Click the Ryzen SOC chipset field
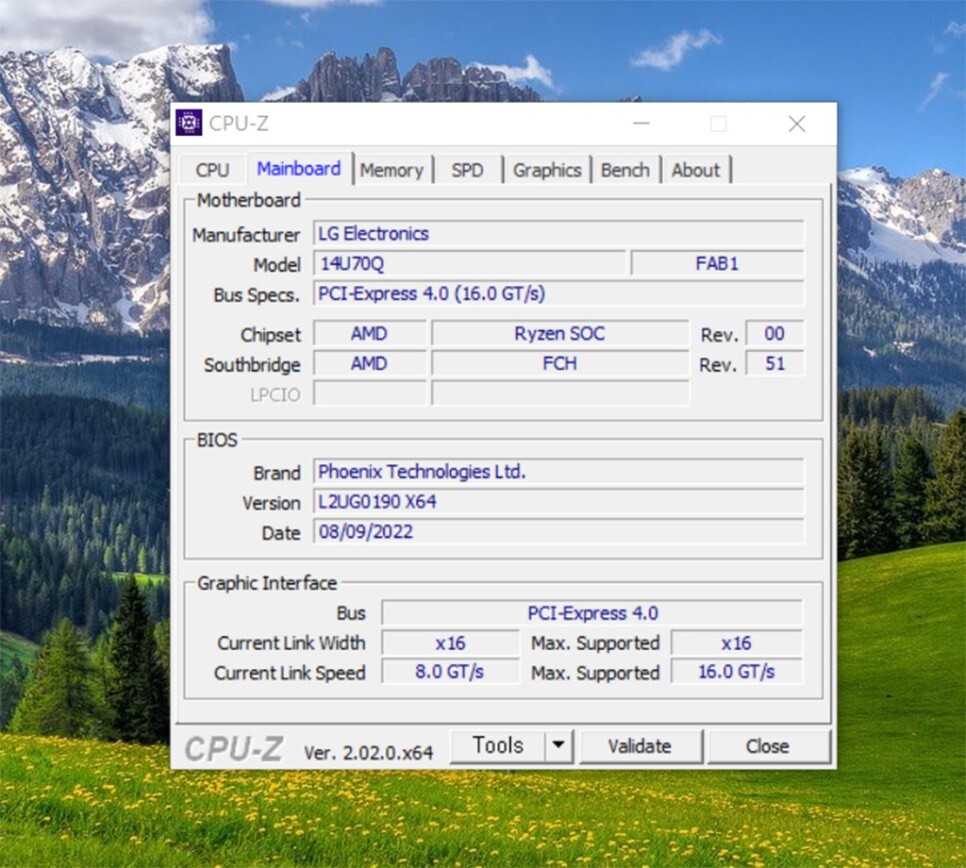 [560, 334]
